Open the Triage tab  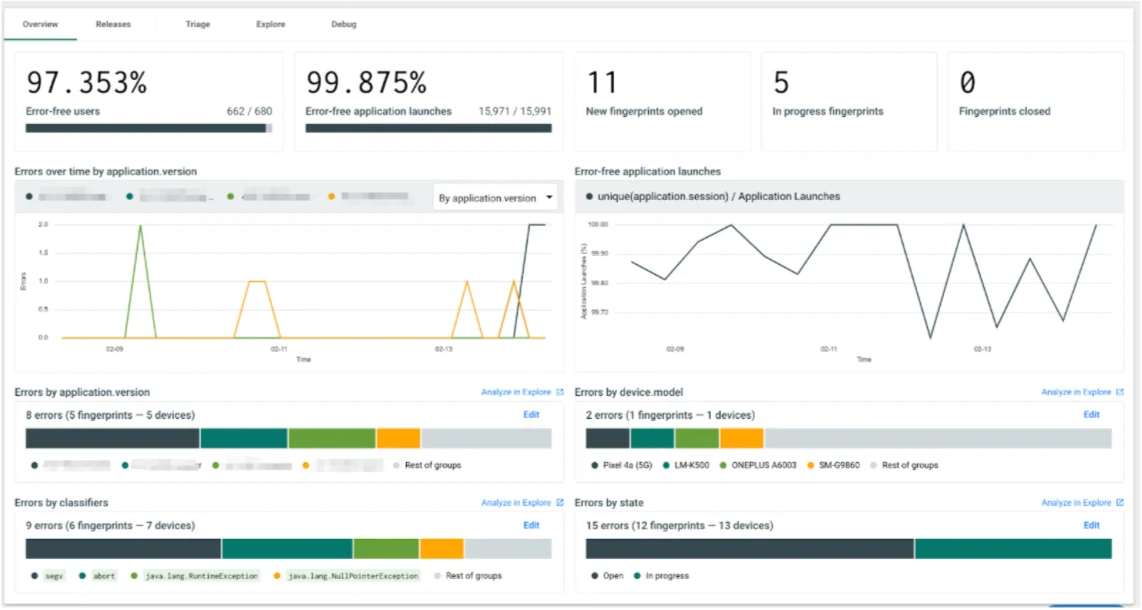197,24
